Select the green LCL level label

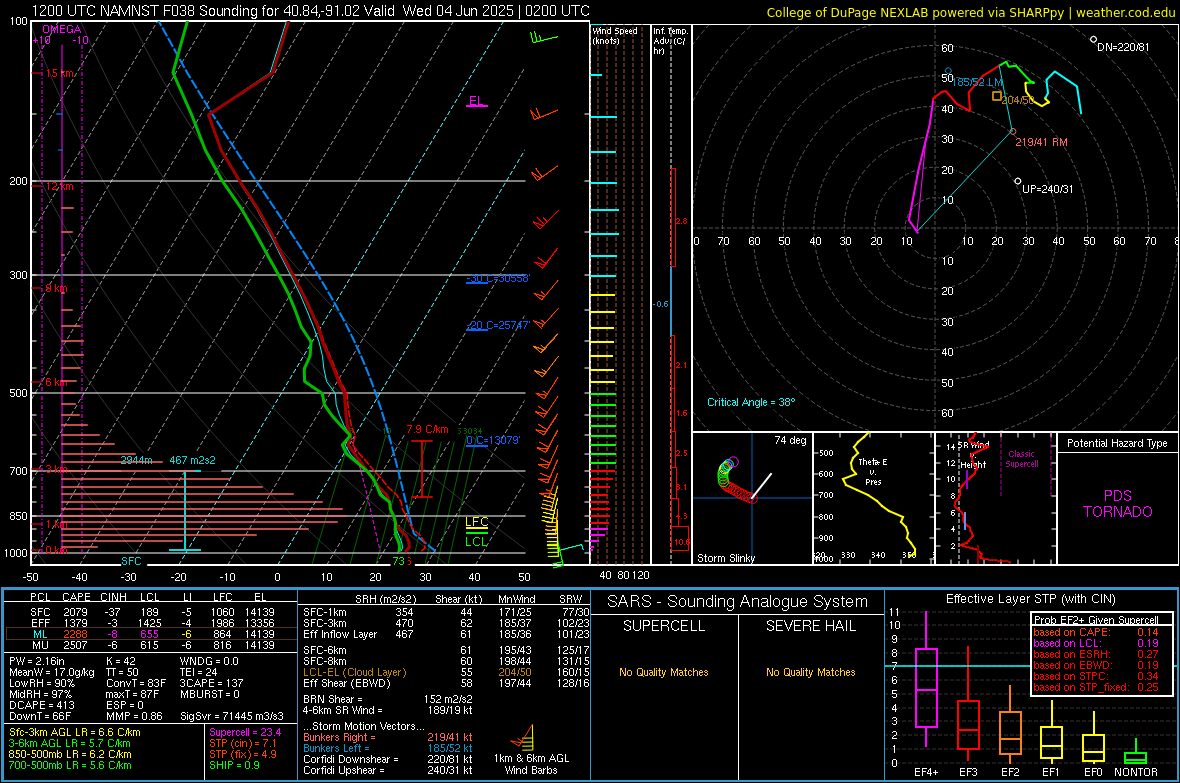point(476,541)
